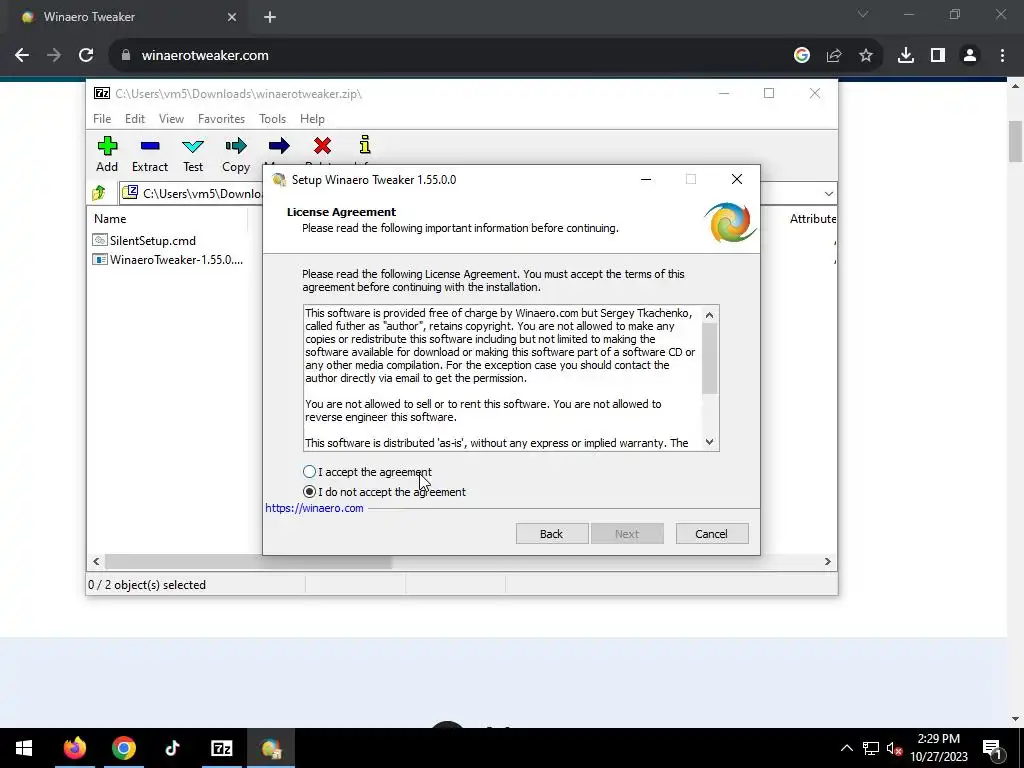Close the Winaero Tweaker browser tab
This screenshot has height=768, width=1024.
pos(232,17)
